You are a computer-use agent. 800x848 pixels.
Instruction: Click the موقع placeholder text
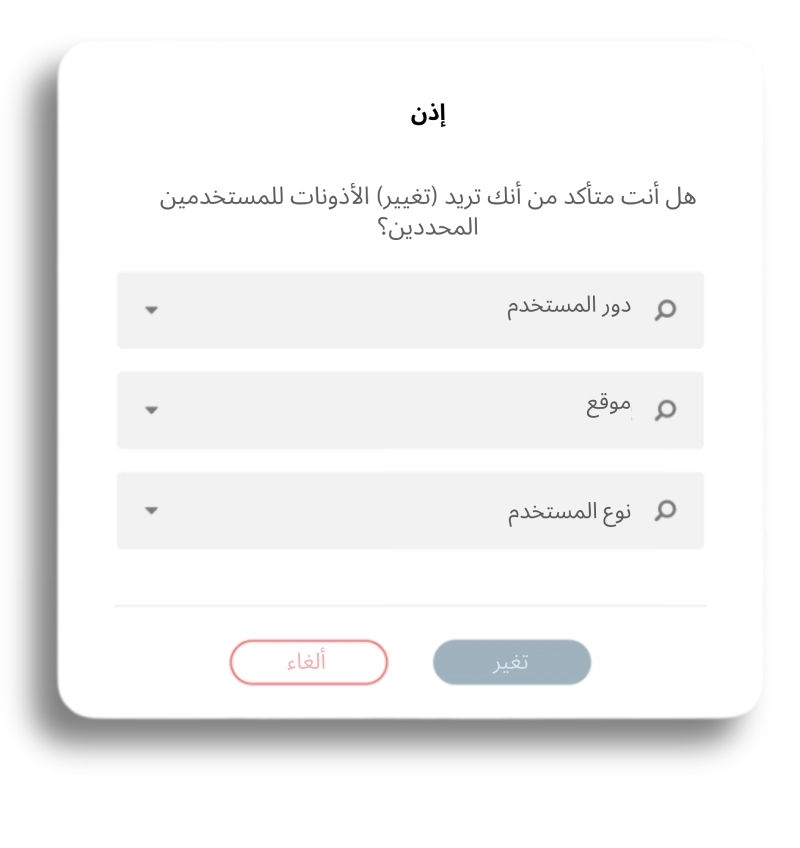pos(608,406)
